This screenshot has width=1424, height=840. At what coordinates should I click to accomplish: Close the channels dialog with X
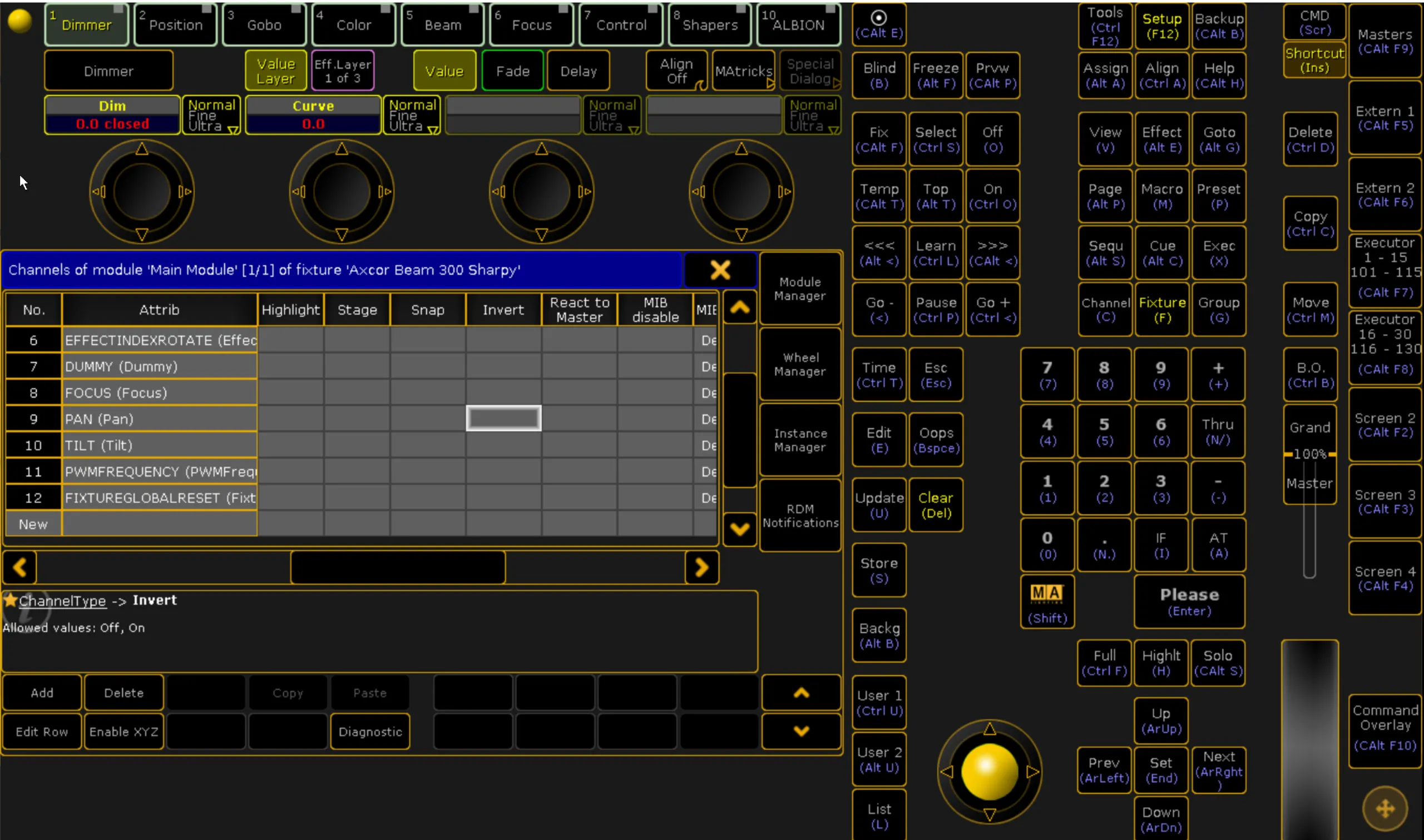(720, 270)
